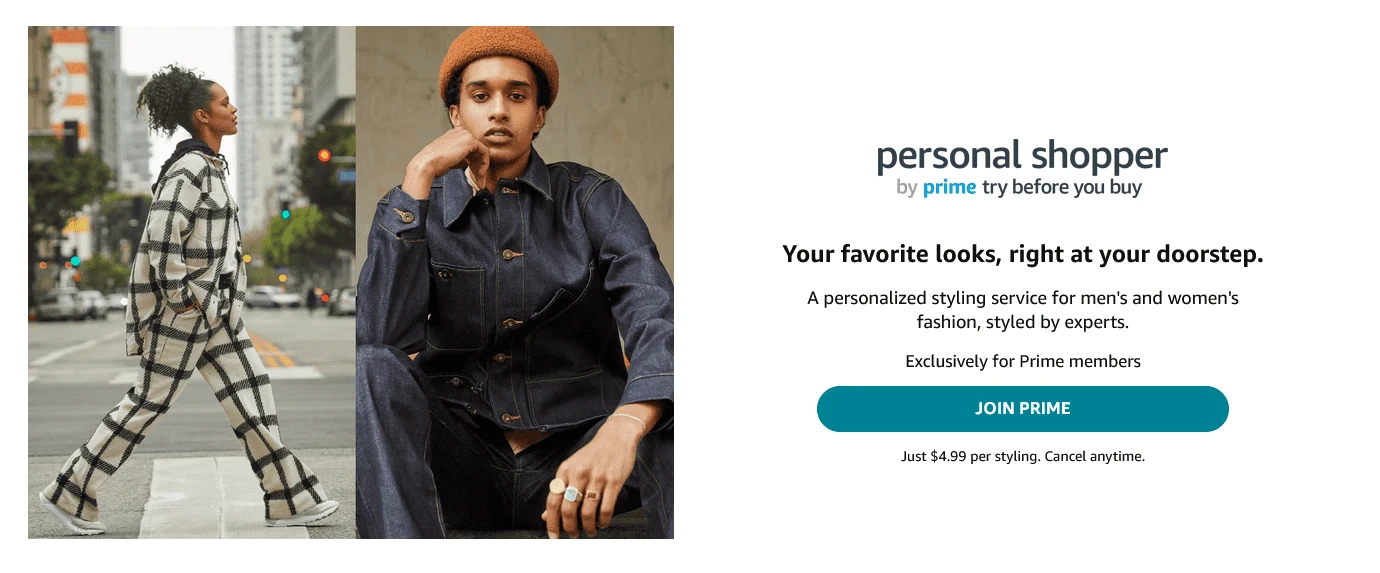1380x573 pixels.
Task: Select the 'try before you buy' tagline
Action: 1062,187
